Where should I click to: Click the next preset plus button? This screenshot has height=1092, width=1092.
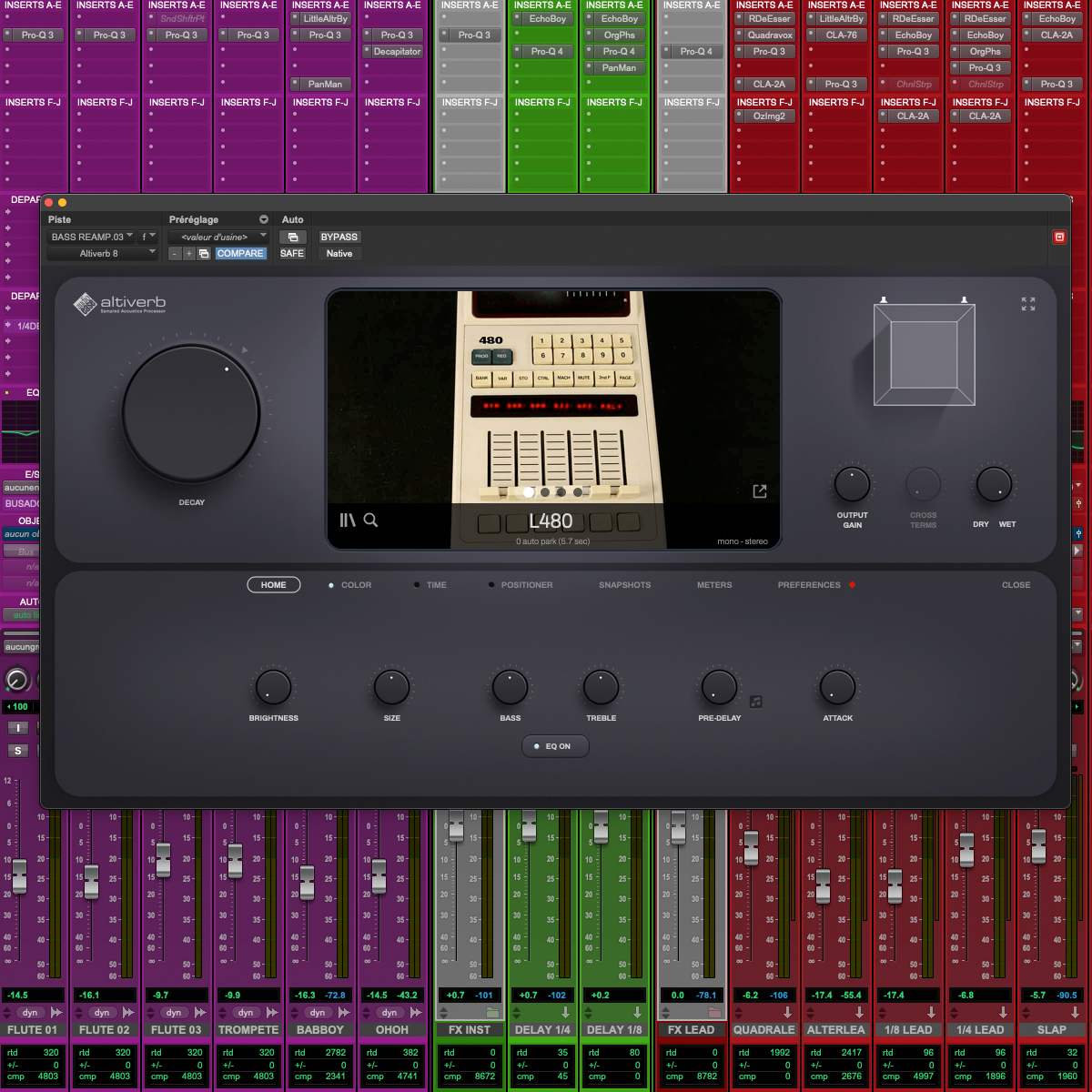tap(189, 254)
